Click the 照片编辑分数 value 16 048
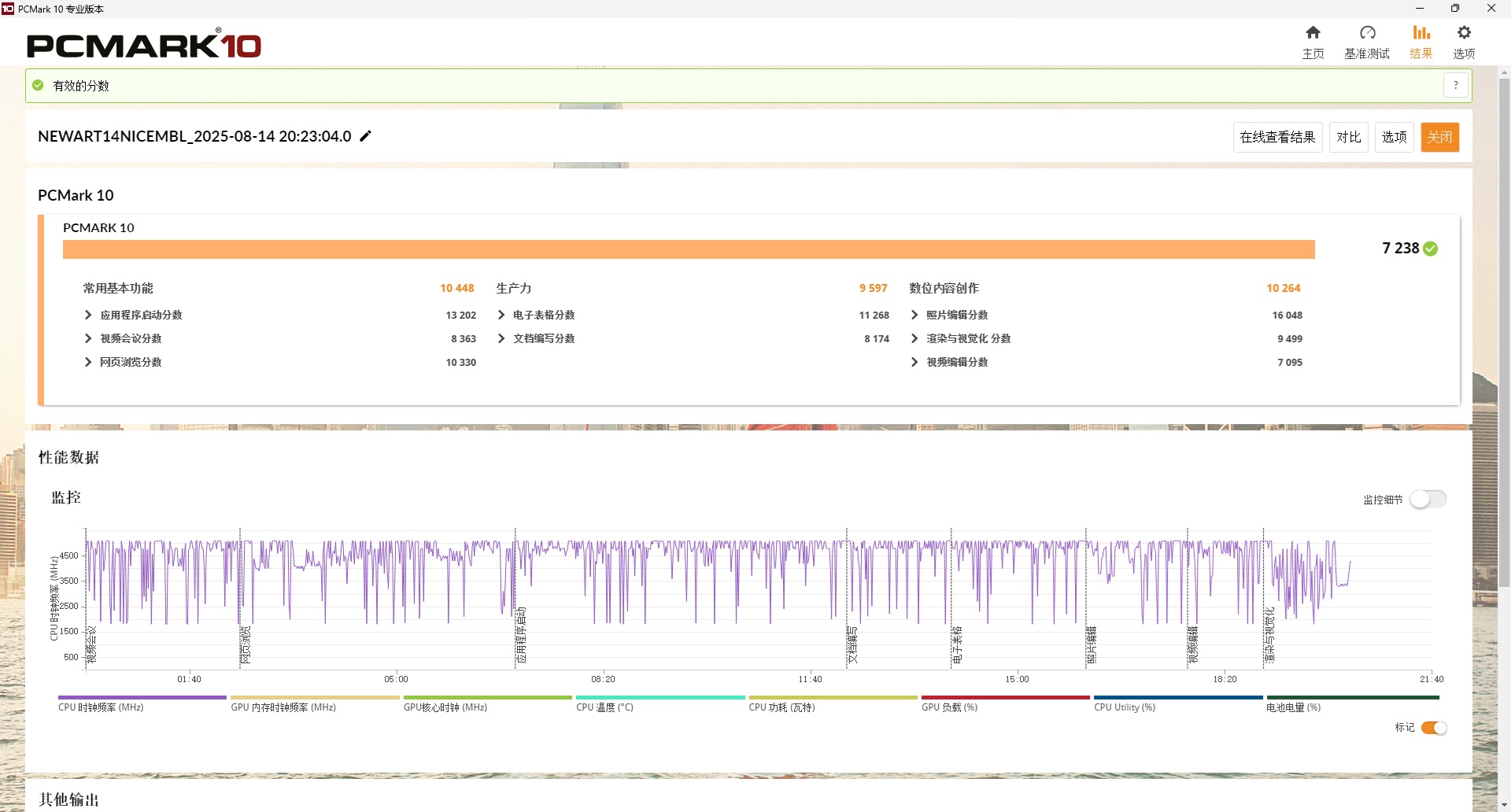 click(1287, 315)
